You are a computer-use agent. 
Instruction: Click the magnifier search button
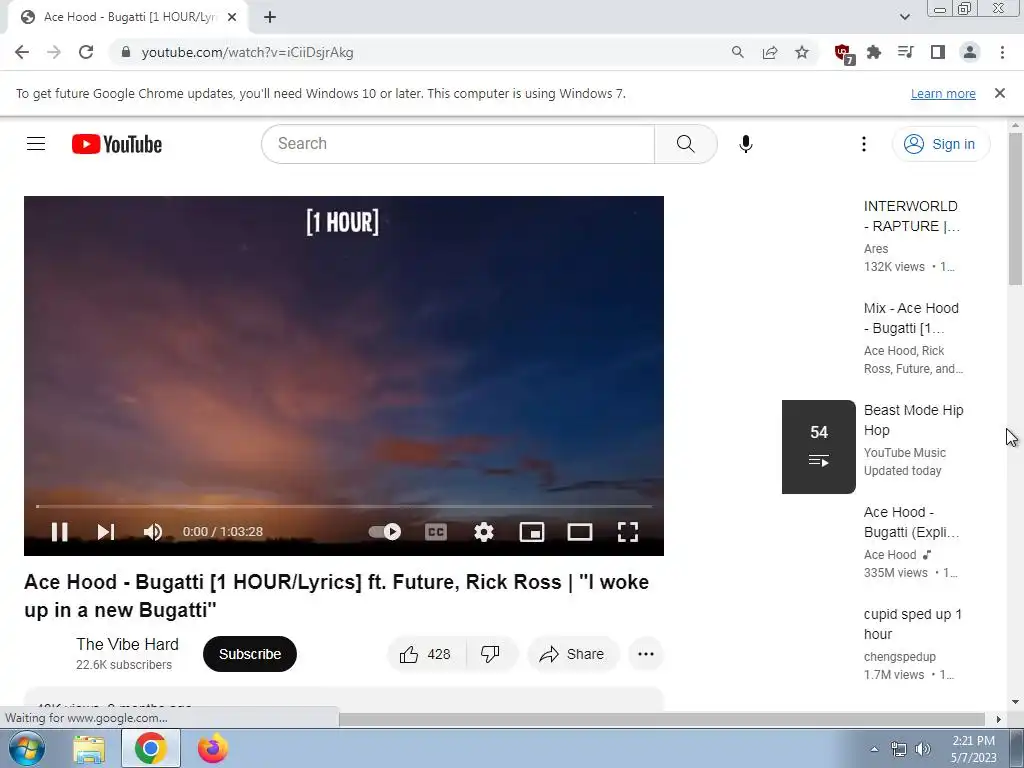686,144
